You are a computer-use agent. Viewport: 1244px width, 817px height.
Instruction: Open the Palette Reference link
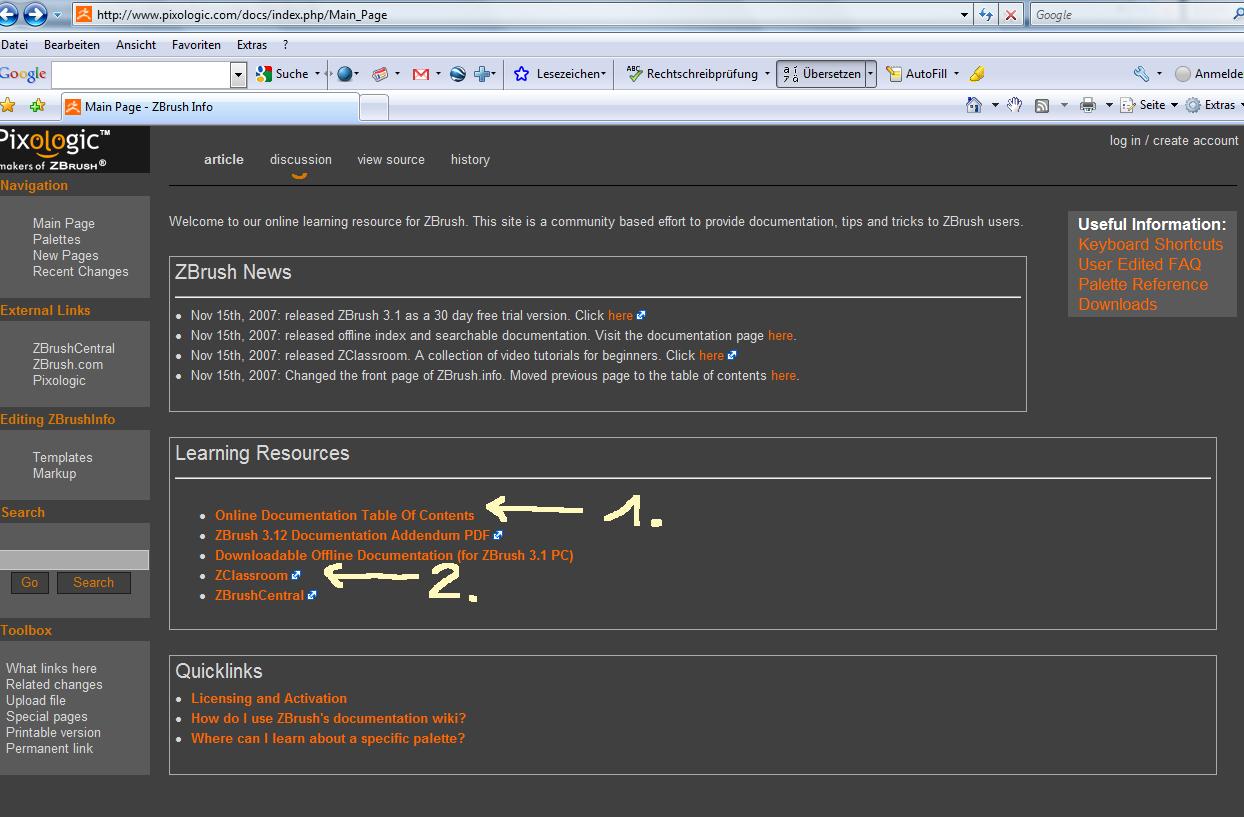(x=1143, y=285)
